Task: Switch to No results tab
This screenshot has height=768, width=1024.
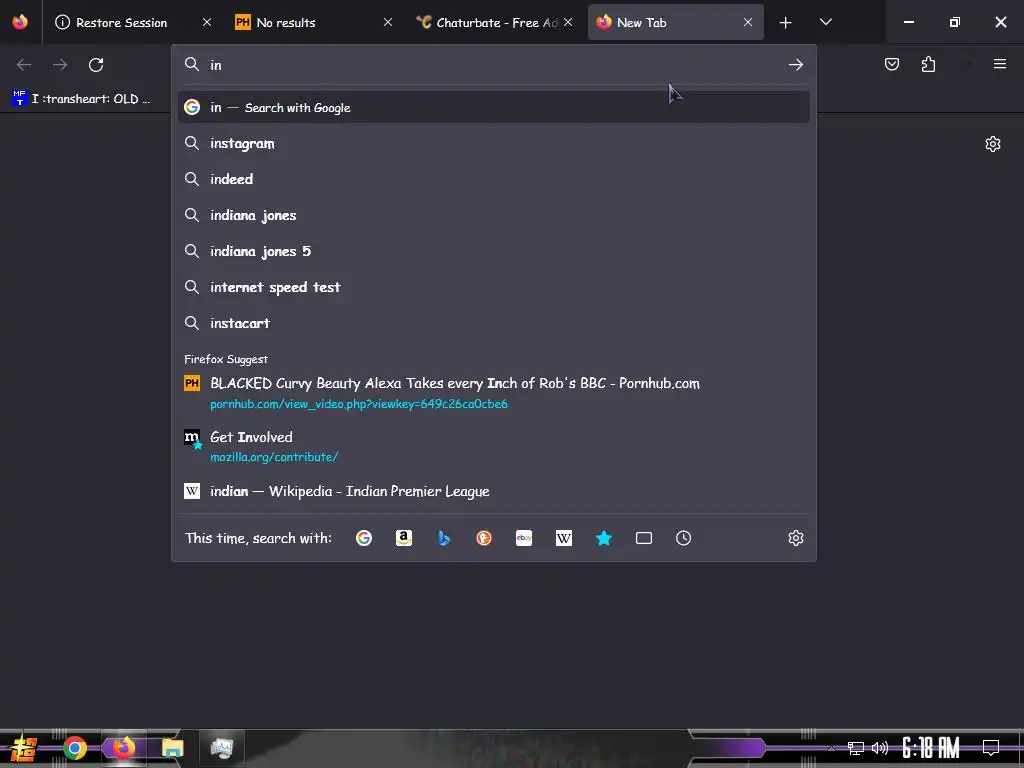Action: [x=311, y=23]
